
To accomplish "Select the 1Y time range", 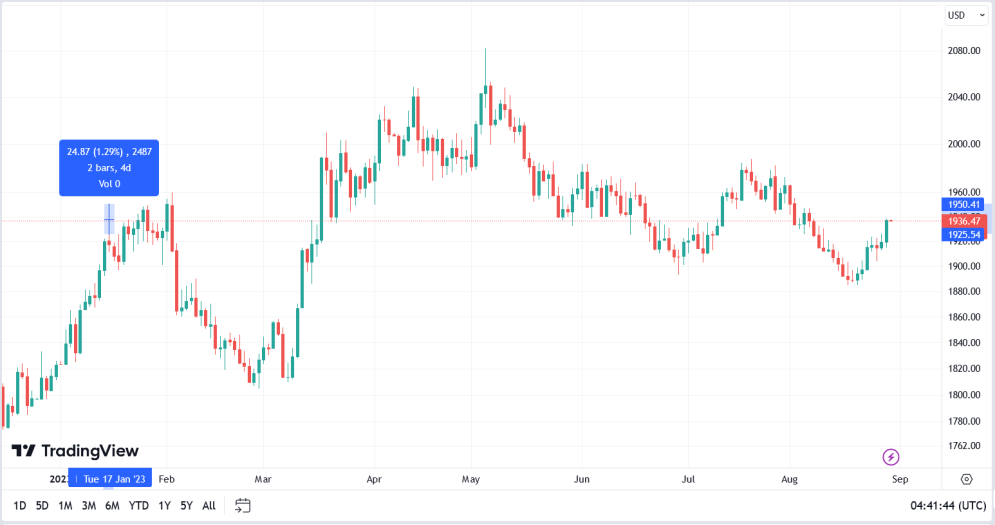I will (x=164, y=505).
